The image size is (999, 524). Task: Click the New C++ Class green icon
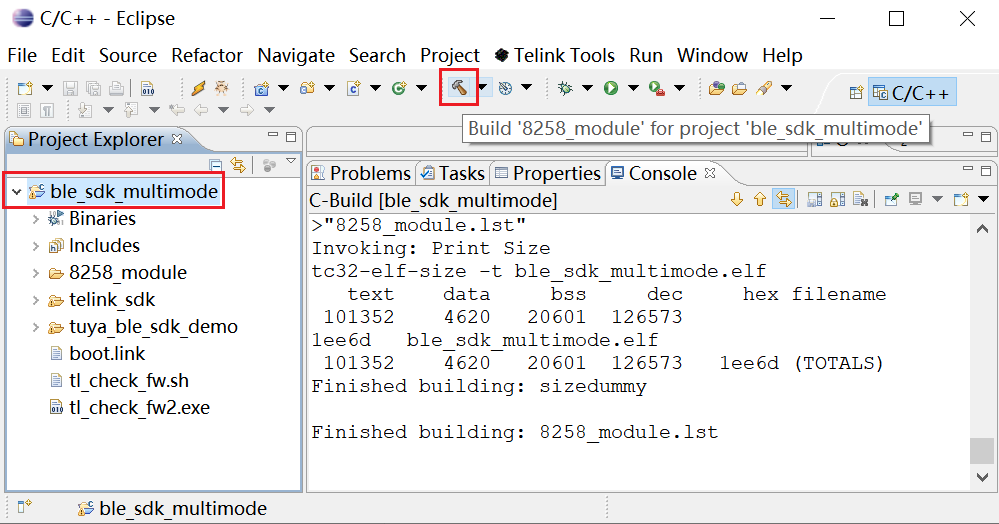coord(399,88)
